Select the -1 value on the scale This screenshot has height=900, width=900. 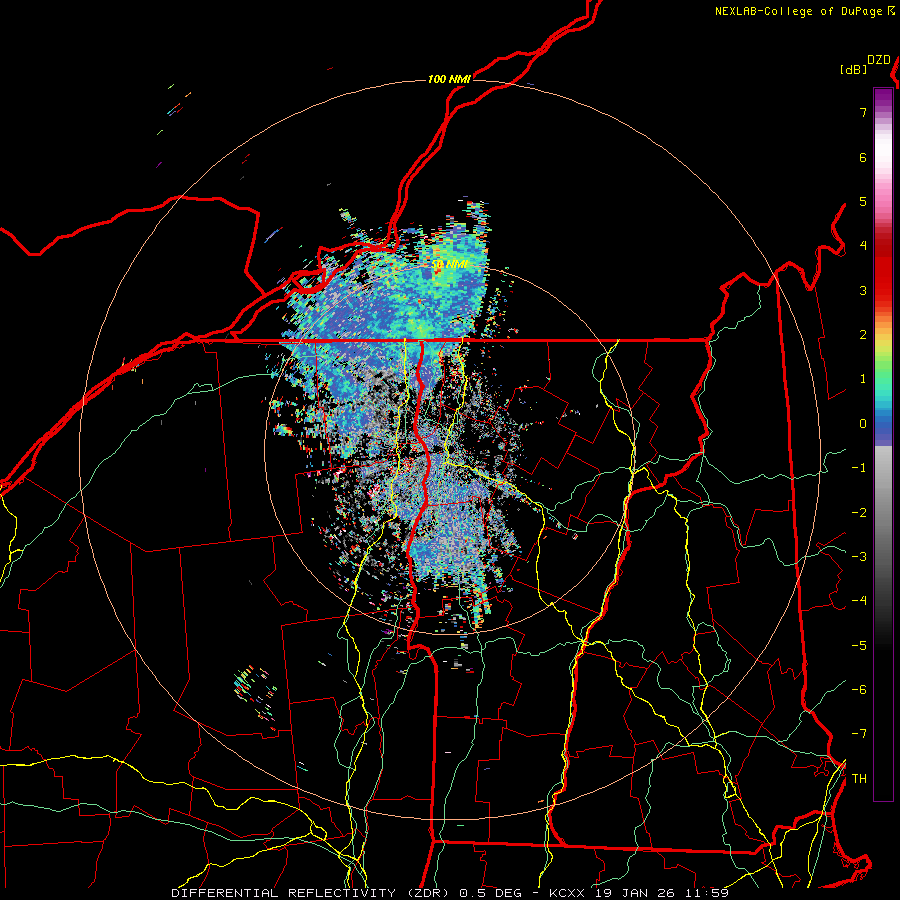(x=859, y=468)
